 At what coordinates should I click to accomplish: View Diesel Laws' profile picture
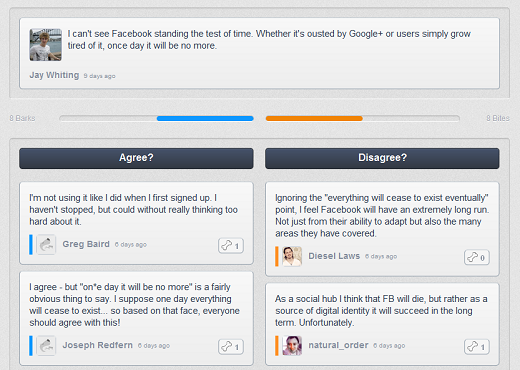(x=292, y=256)
